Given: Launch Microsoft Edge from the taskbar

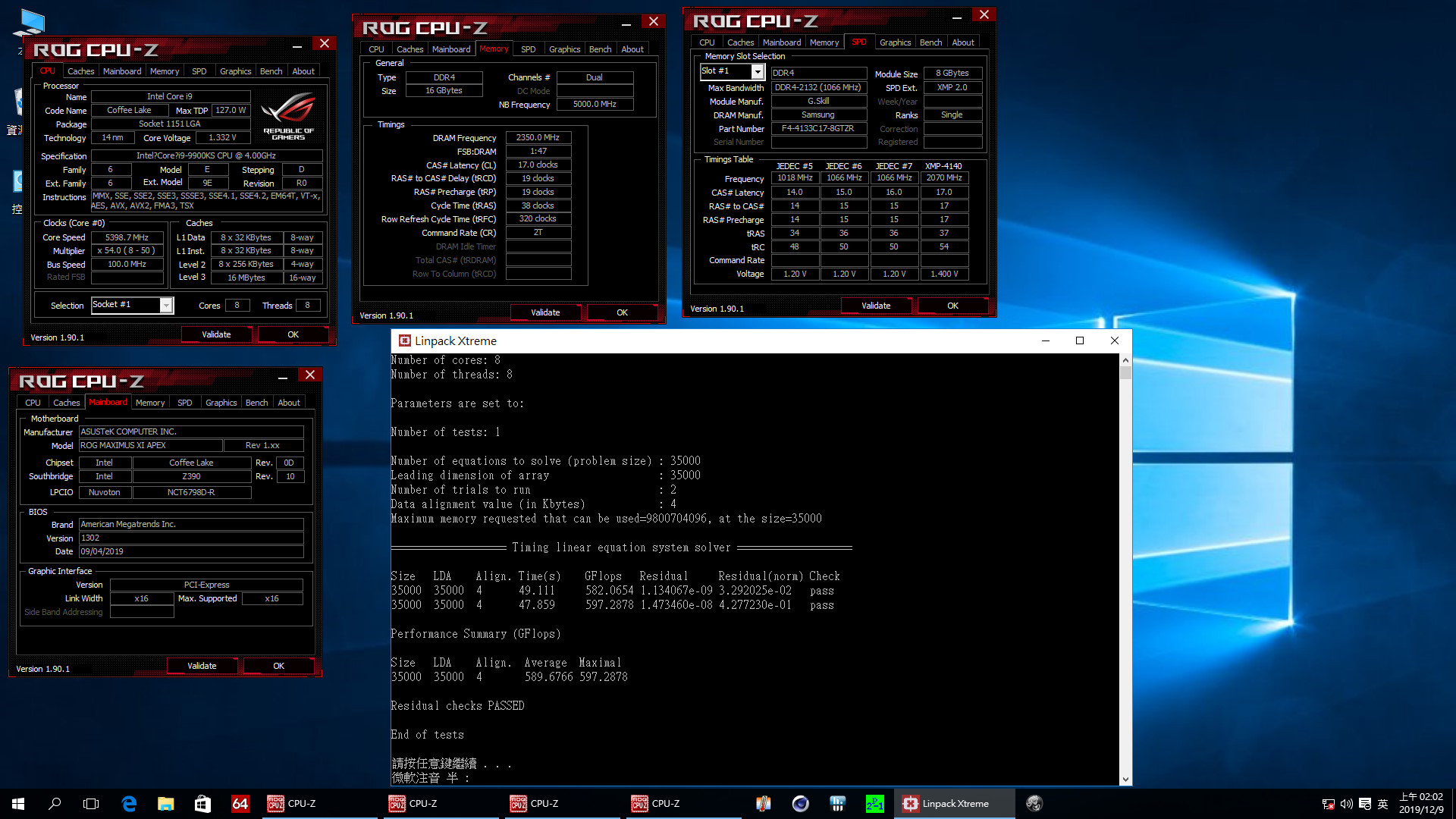Looking at the screenshot, I should click(x=129, y=803).
